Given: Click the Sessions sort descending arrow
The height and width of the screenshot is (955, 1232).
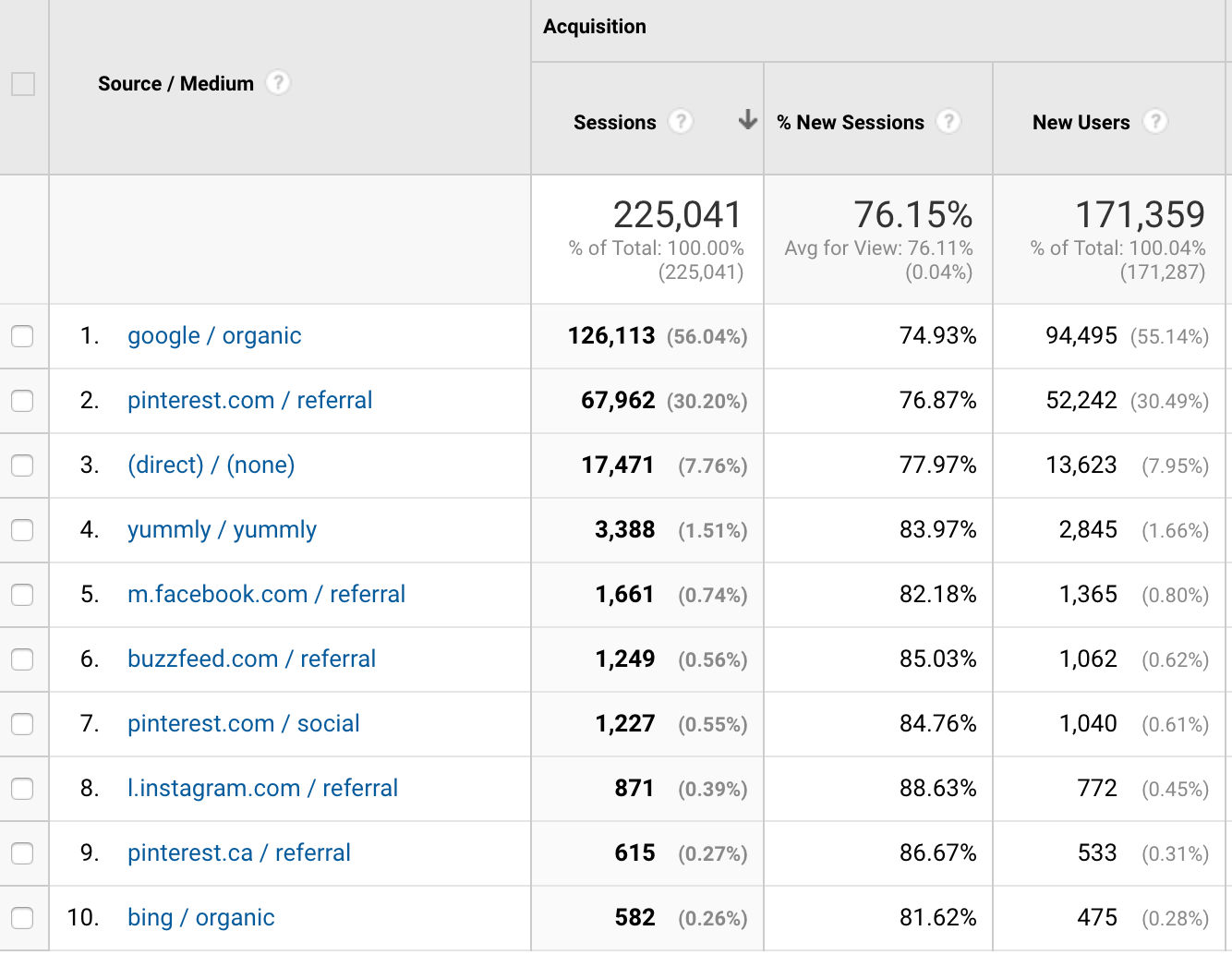Looking at the screenshot, I should pyautogui.click(x=748, y=120).
